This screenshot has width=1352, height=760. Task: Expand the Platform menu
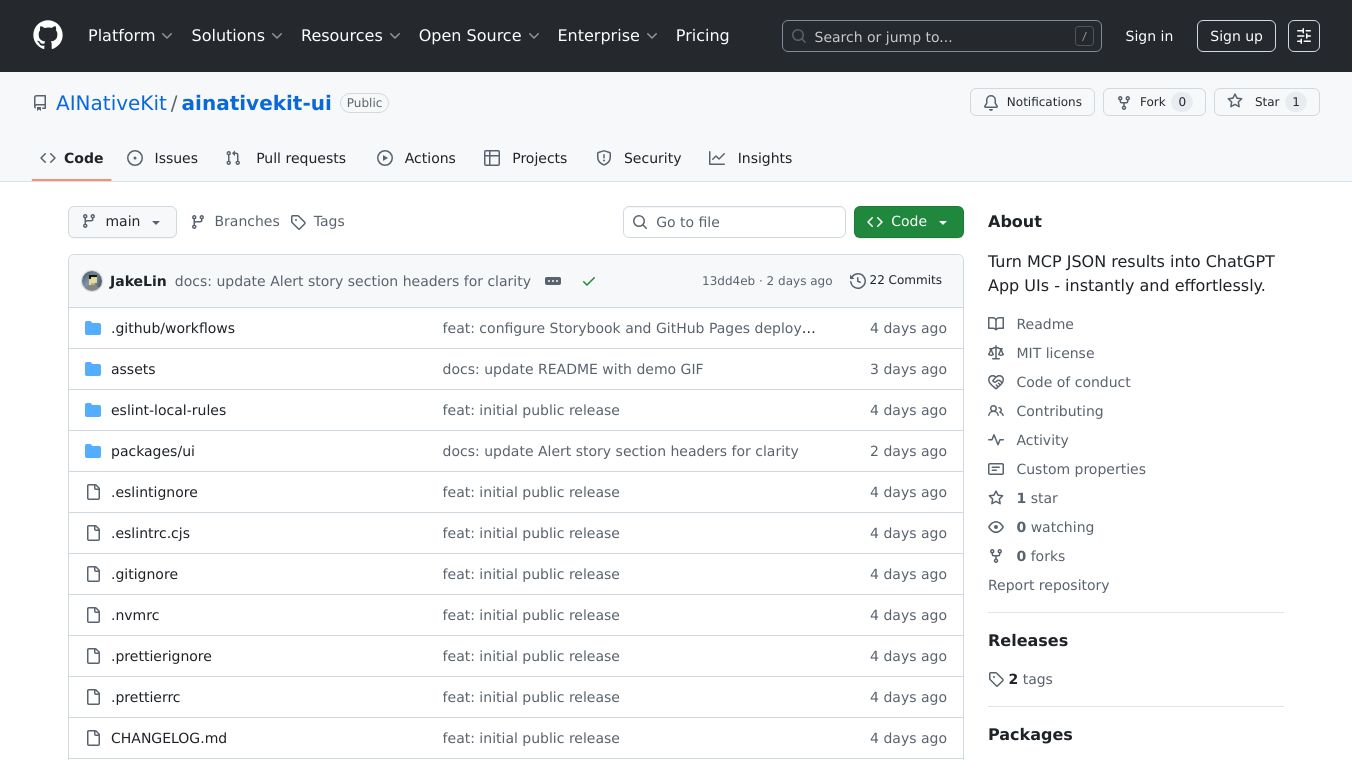(130, 36)
